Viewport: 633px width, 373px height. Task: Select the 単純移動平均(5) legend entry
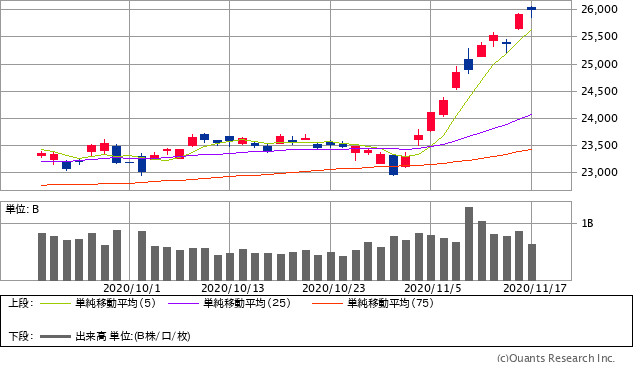click(115, 303)
